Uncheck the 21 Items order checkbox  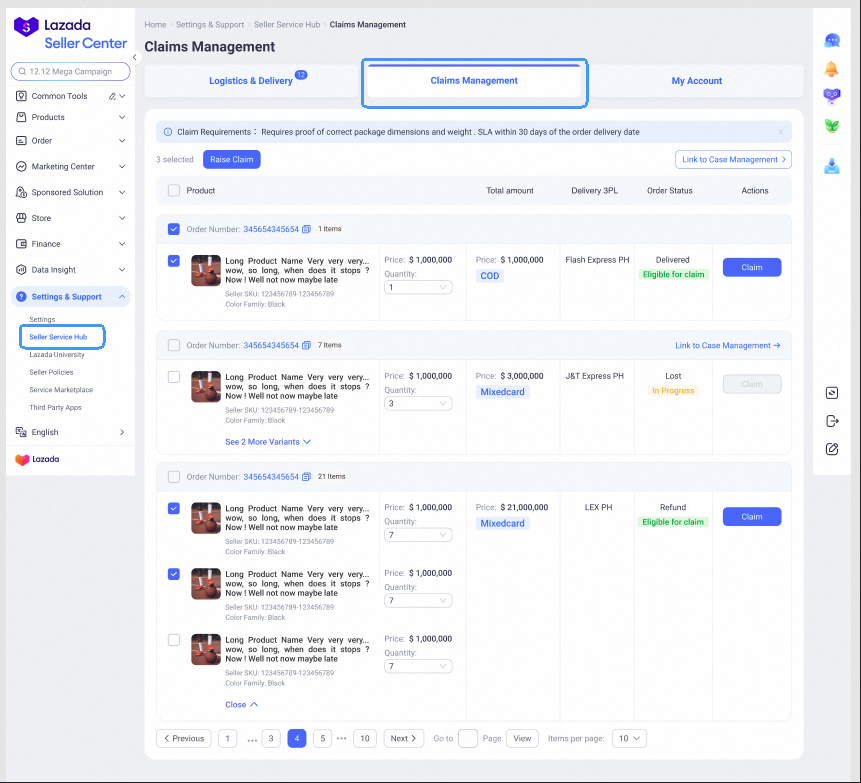click(174, 477)
